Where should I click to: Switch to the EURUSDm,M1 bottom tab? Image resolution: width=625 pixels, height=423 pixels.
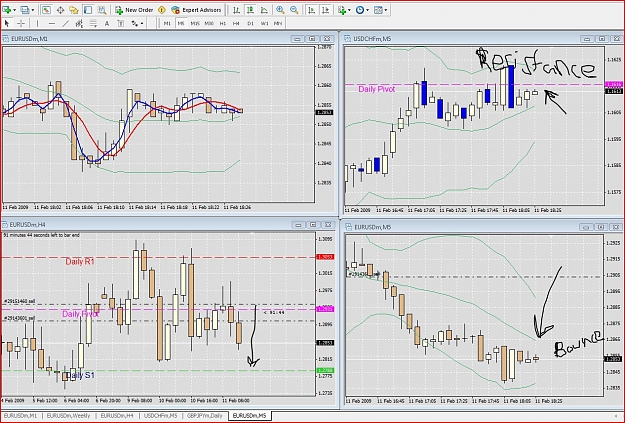pos(20,416)
